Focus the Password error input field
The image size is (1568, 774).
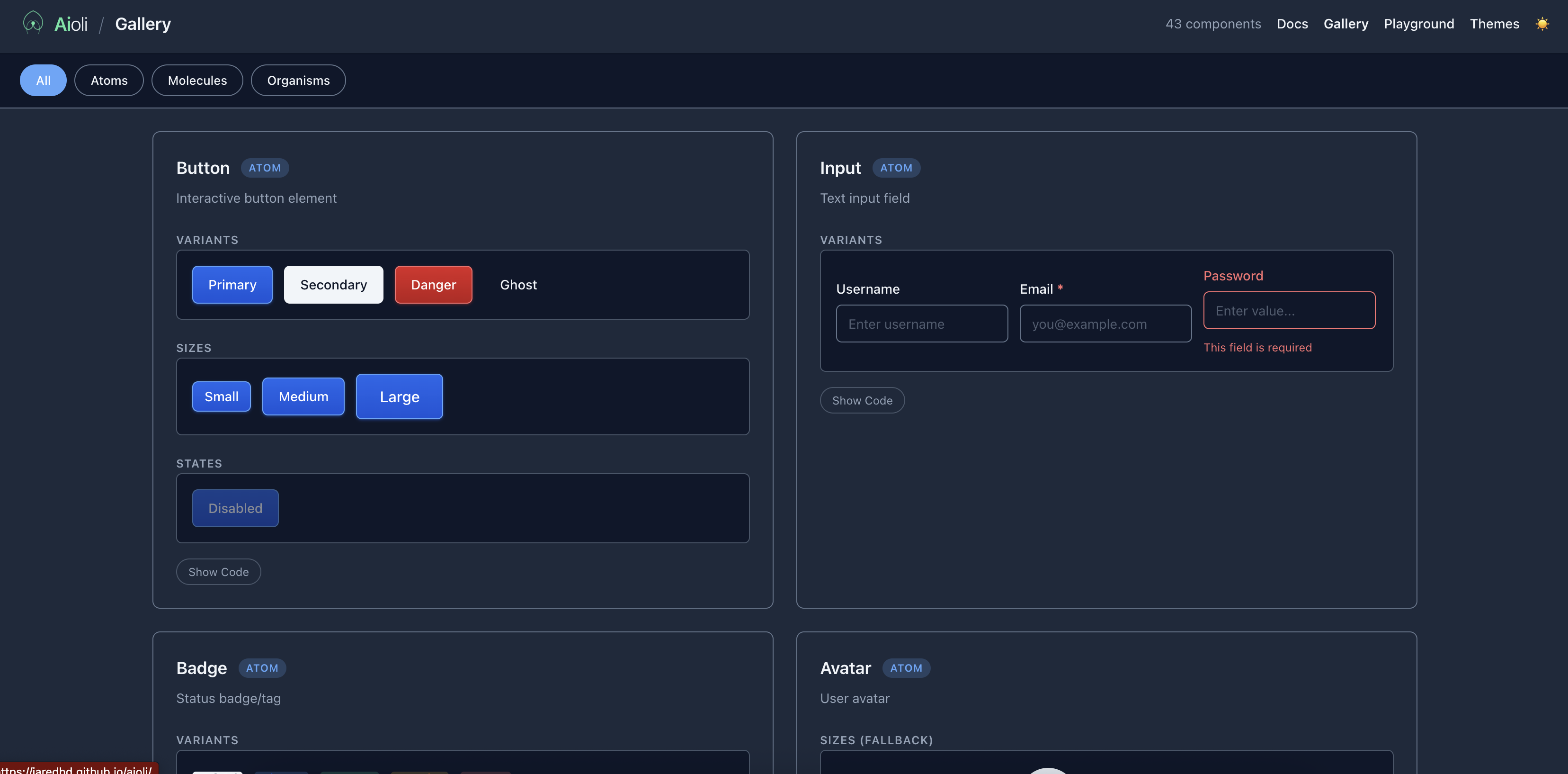click(1289, 310)
